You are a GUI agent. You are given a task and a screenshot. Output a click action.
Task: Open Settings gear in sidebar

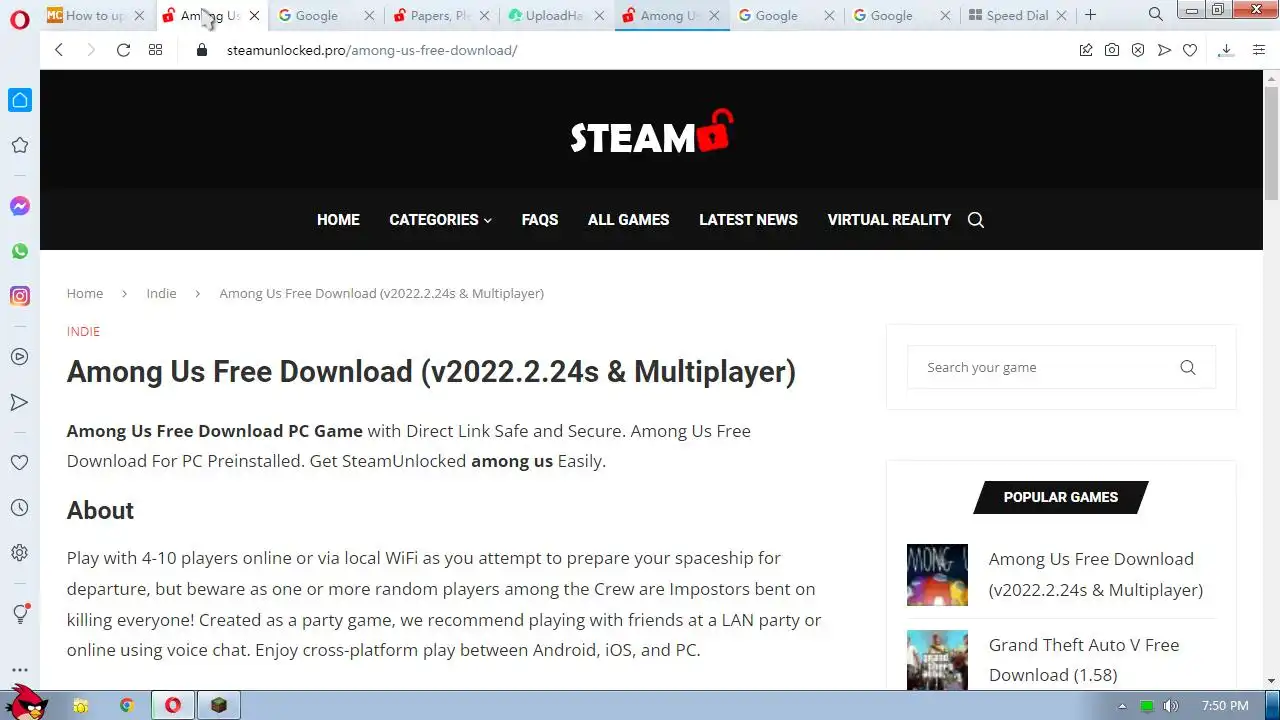click(x=20, y=553)
